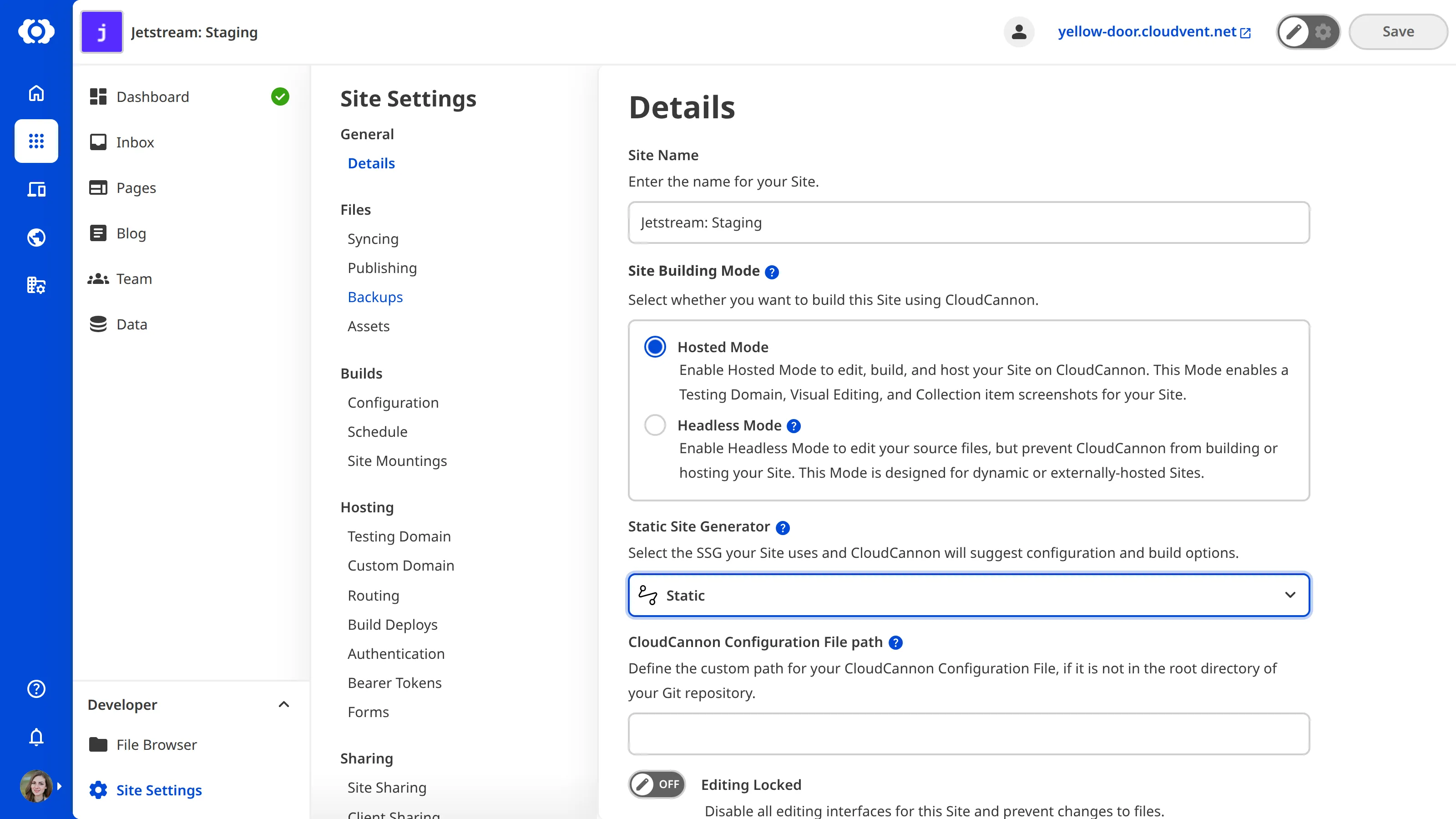
Task: Open the Details settings page
Action: [371, 163]
